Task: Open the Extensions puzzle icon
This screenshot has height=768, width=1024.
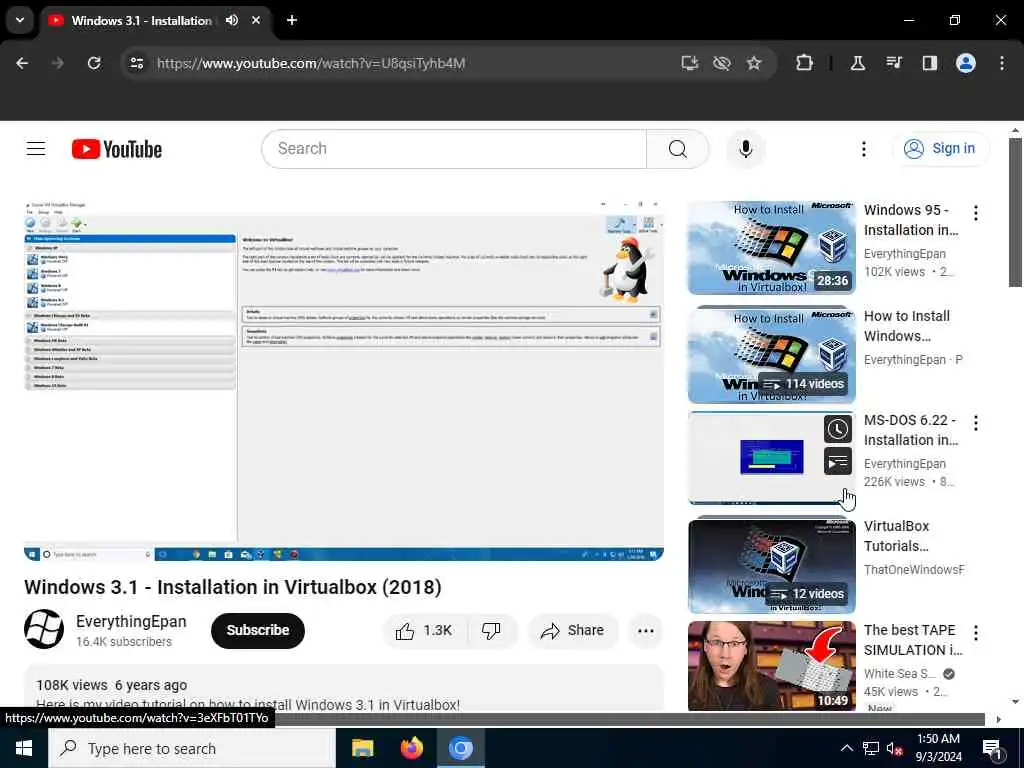Action: click(x=805, y=63)
